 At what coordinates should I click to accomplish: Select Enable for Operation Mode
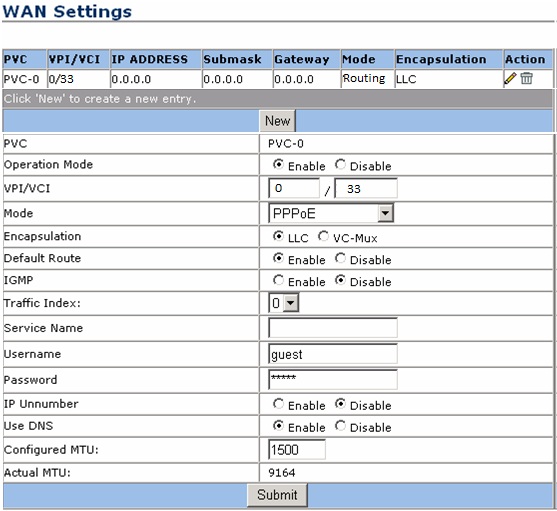(278, 164)
